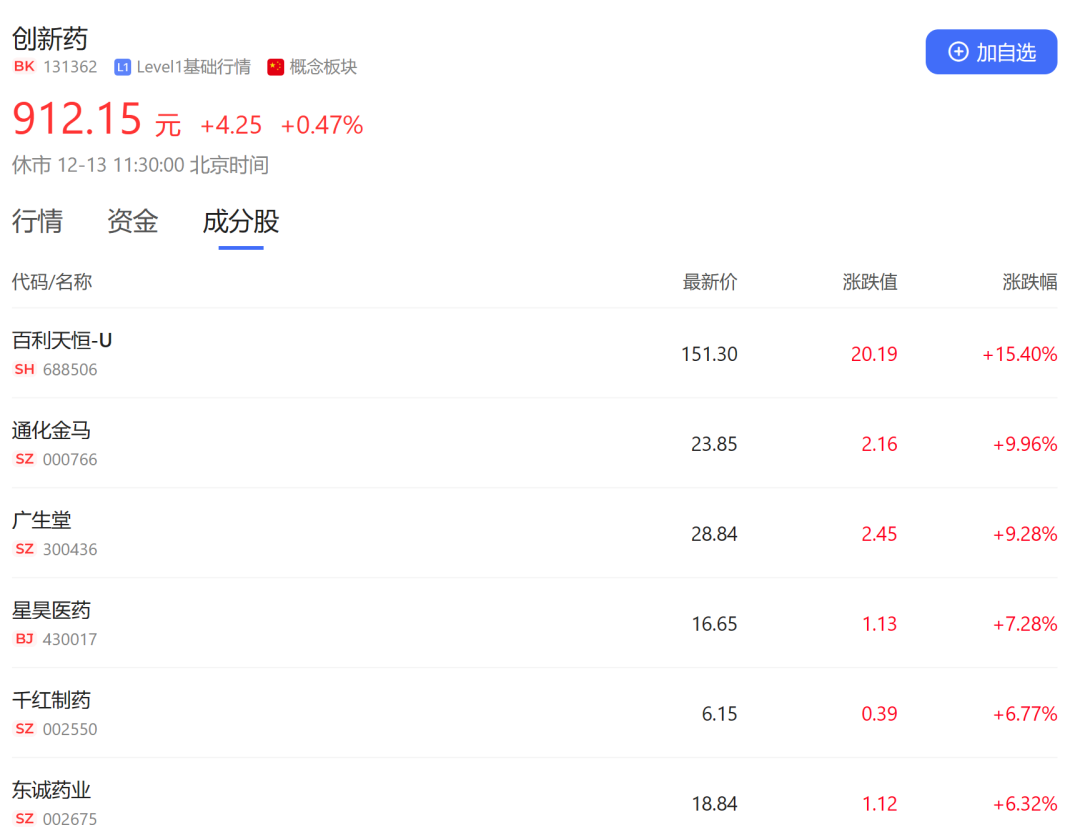Click the 概念板块 label

323,67
